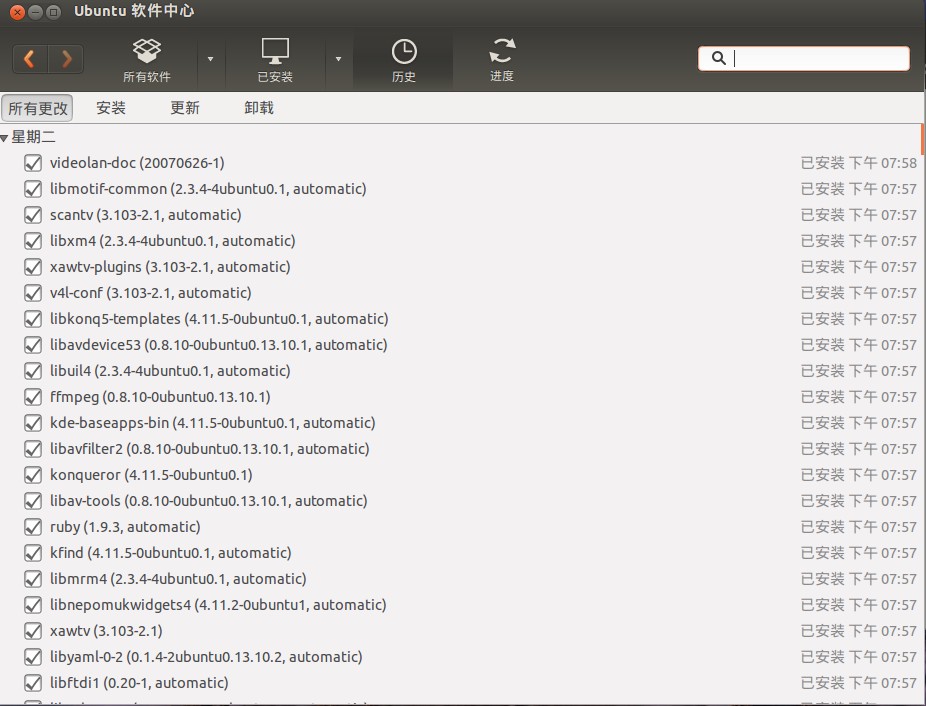926x706 pixels.
Task: Toggle the checkbox for scantv
Action: click(x=33, y=215)
